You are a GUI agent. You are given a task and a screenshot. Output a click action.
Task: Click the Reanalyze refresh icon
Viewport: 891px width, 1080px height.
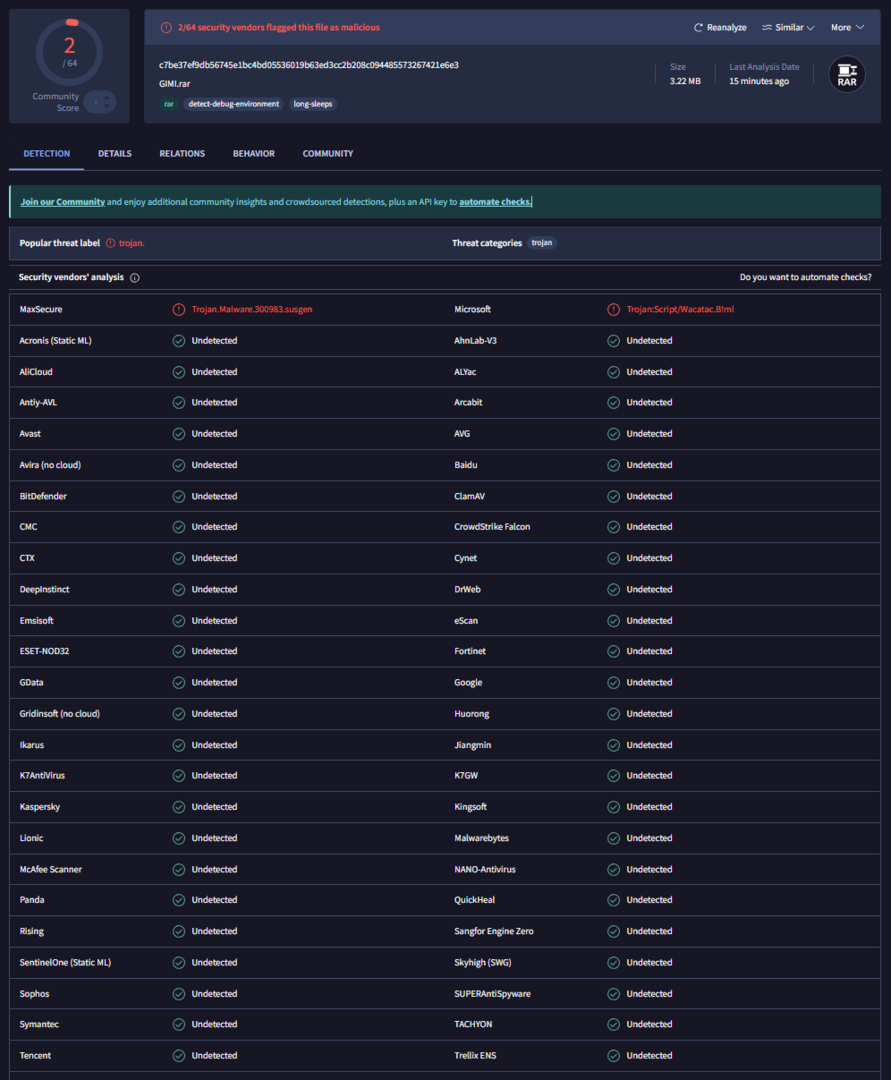[698, 28]
